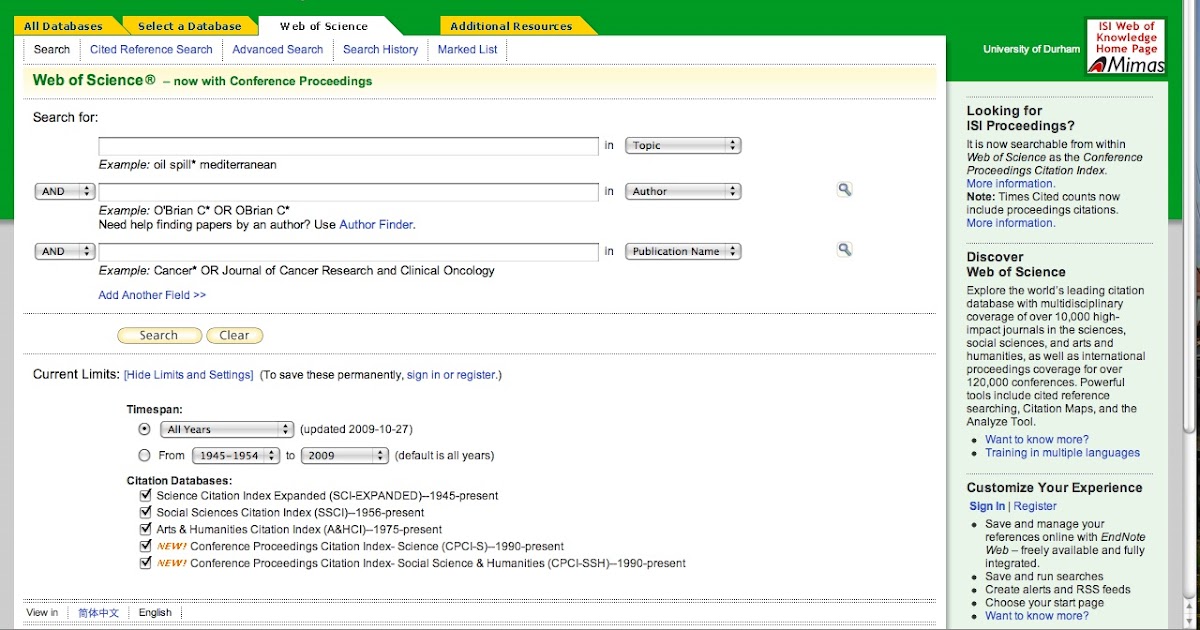Open the AND operator dropdown beside Publication row
This screenshot has height=630, width=1200.
tap(65, 252)
